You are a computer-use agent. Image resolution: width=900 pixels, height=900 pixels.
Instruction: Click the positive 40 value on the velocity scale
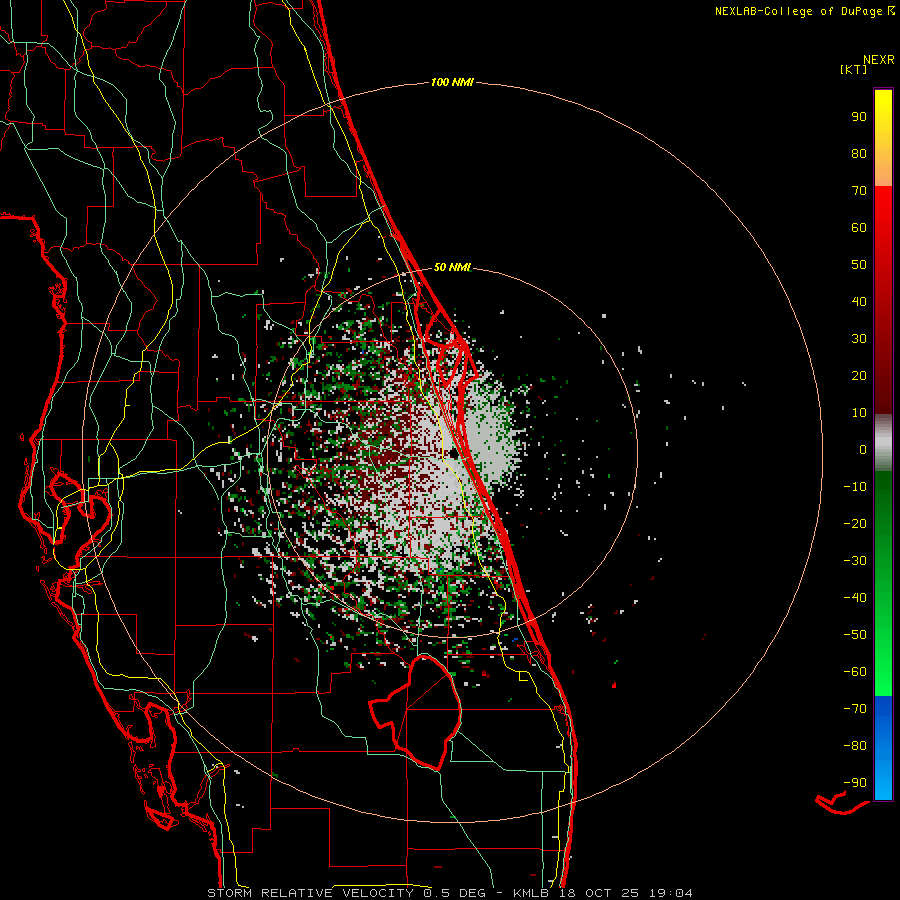coord(859,302)
